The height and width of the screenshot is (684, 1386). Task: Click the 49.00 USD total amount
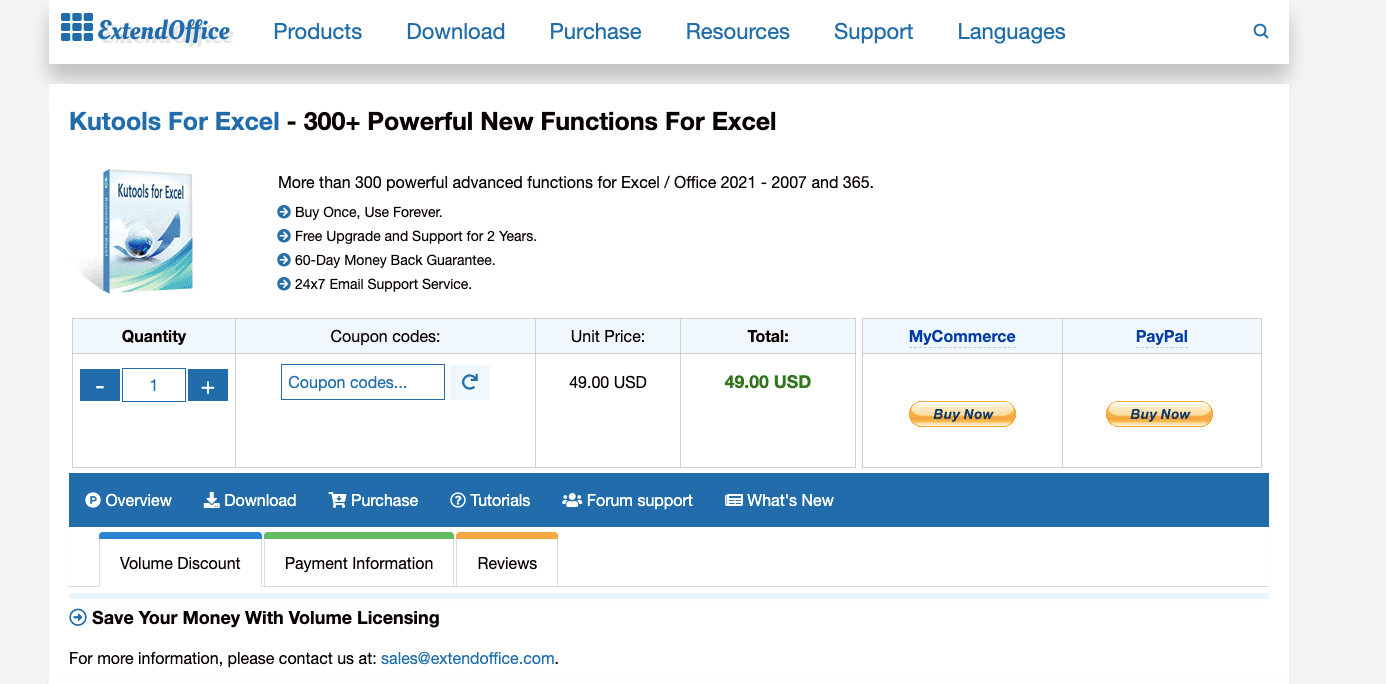click(x=768, y=382)
